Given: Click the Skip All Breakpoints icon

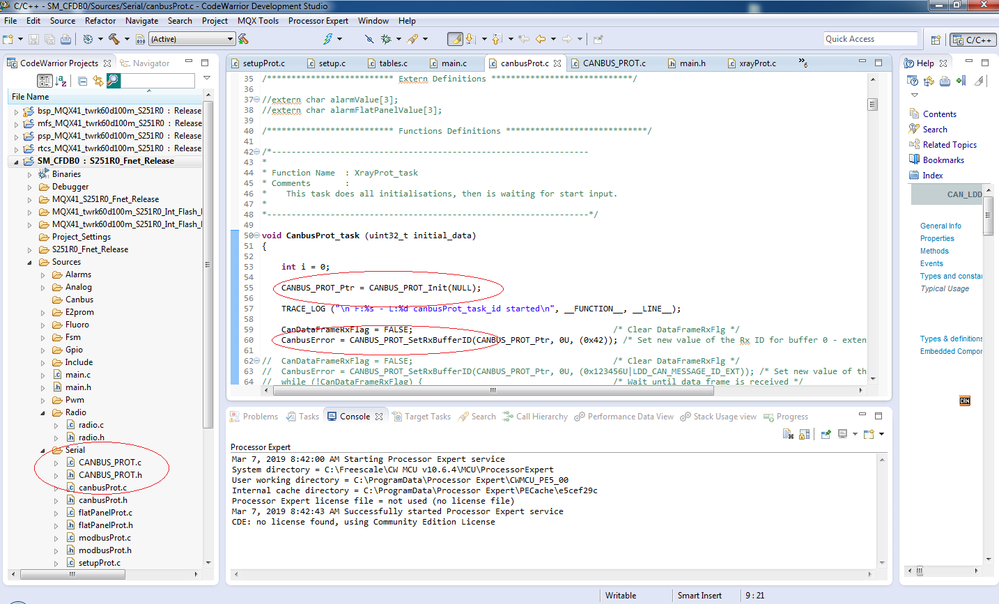Looking at the screenshot, I should click(369, 39).
